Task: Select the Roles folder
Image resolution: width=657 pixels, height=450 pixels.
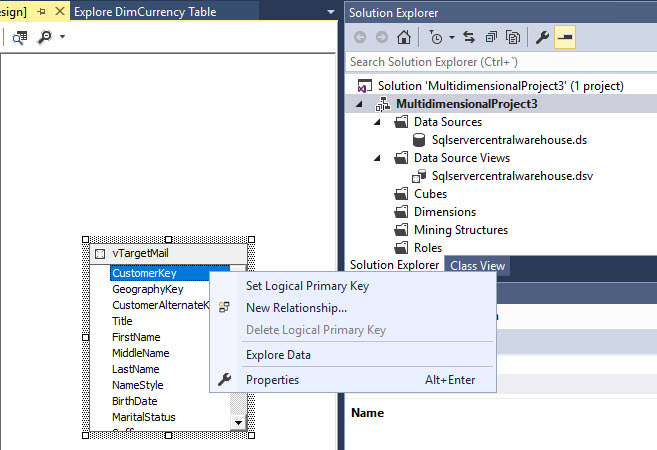Action: tap(428, 248)
